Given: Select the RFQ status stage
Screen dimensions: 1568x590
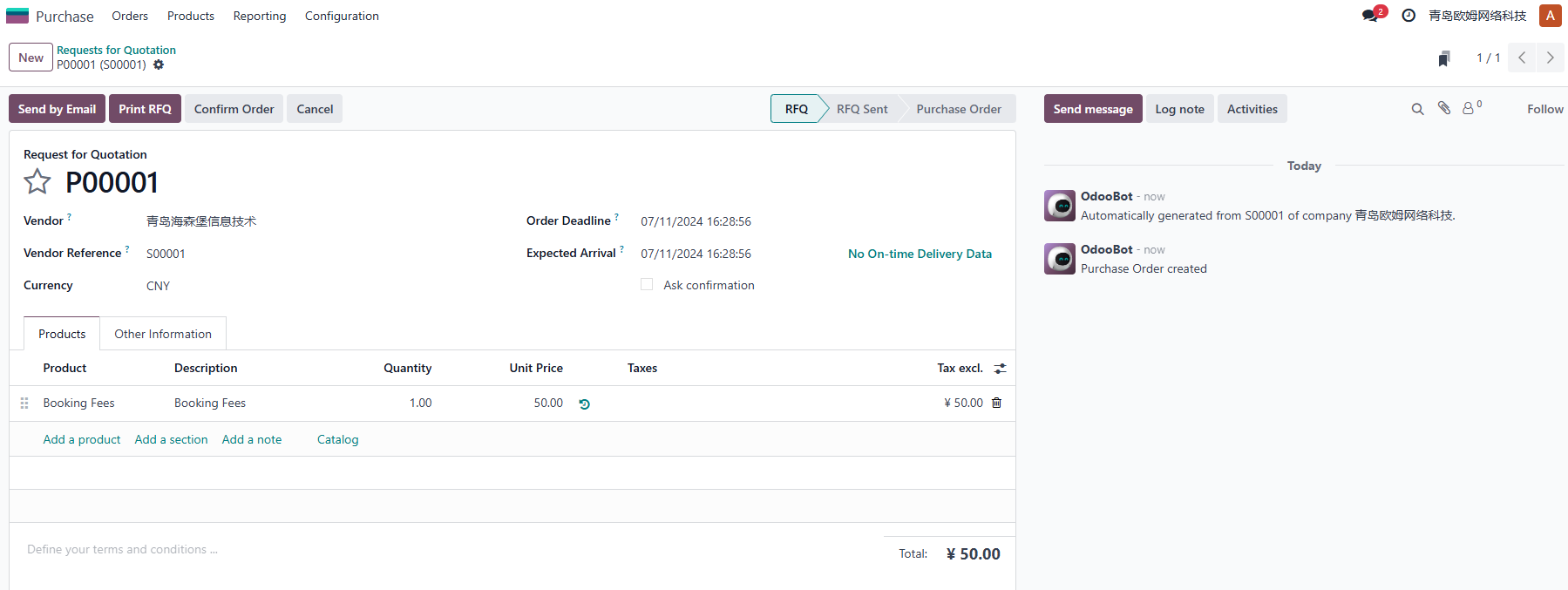Looking at the screenshot, I should click(797, 109).
